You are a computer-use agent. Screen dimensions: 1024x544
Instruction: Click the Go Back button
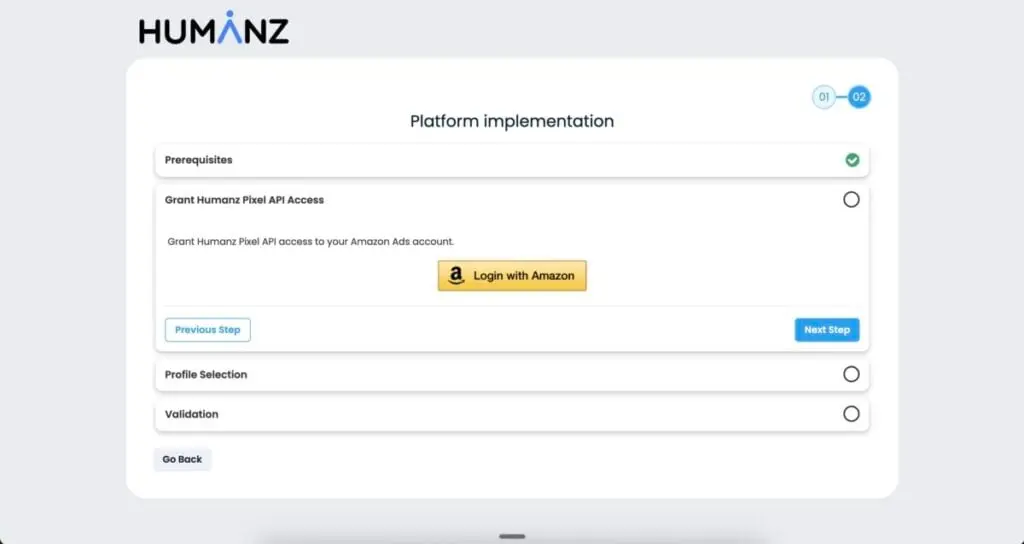182,459
